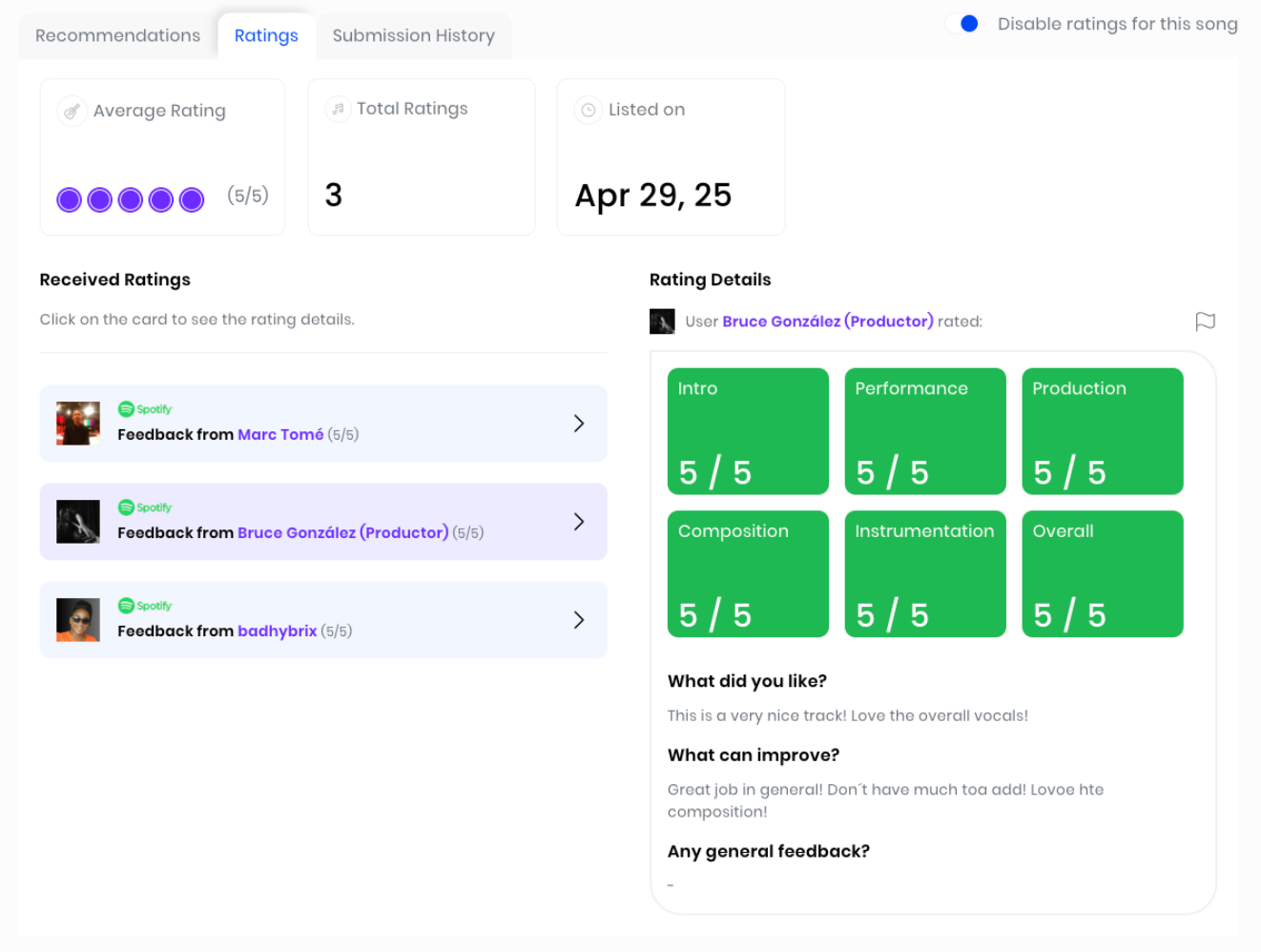Open the Bruce González (Productor) link in the feedback card
Screen dimensions: 1261x952
tap(342, 533)
